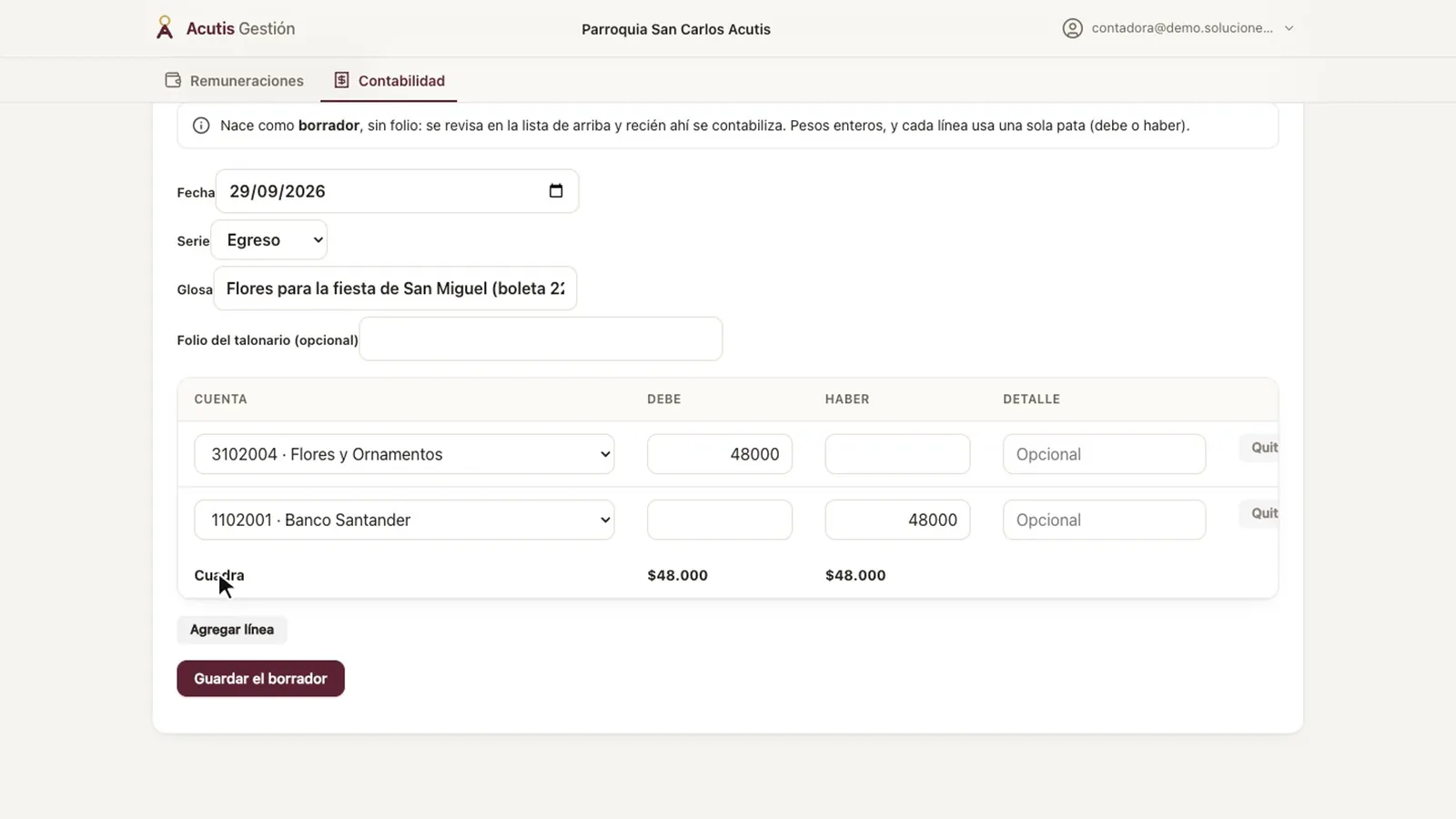Click the Parroquia San Carlos Acutis title
This screenshot has height=819, width=1456.
point(676,29)
